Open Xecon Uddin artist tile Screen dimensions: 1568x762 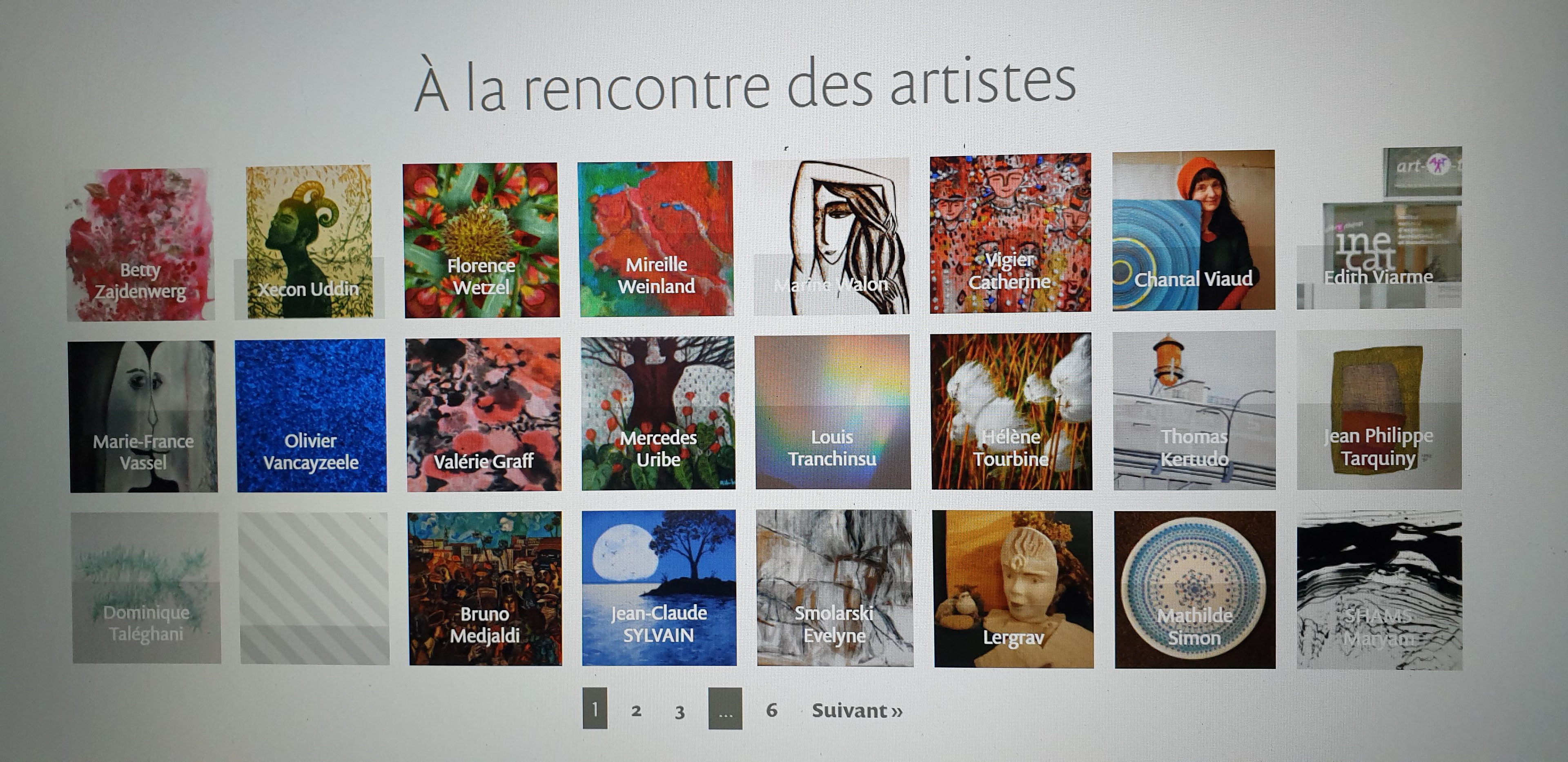[x=310, y=242]
